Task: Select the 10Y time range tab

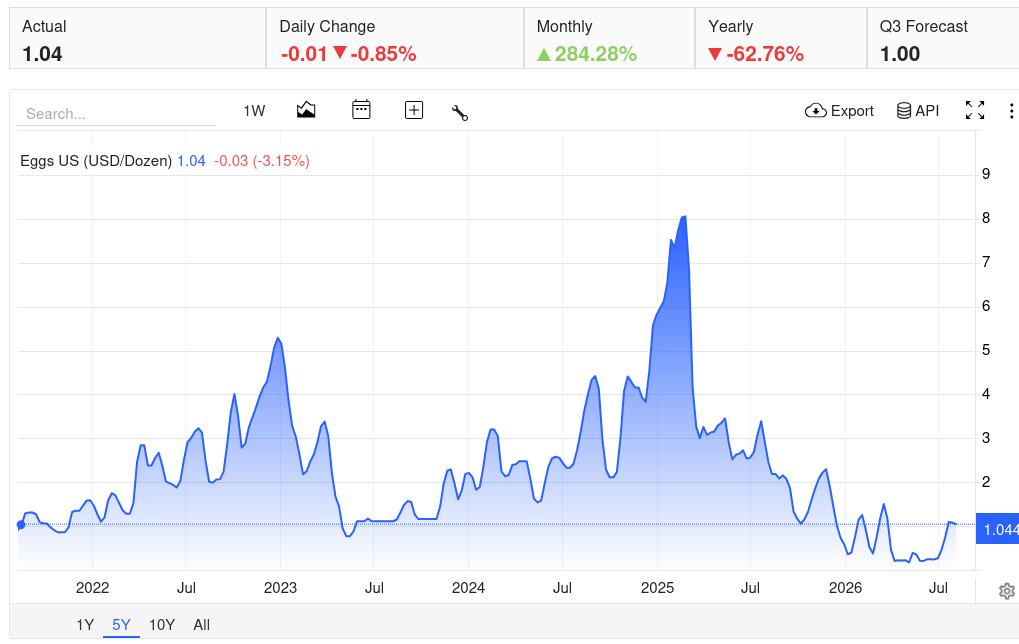Action: (162, 625)
